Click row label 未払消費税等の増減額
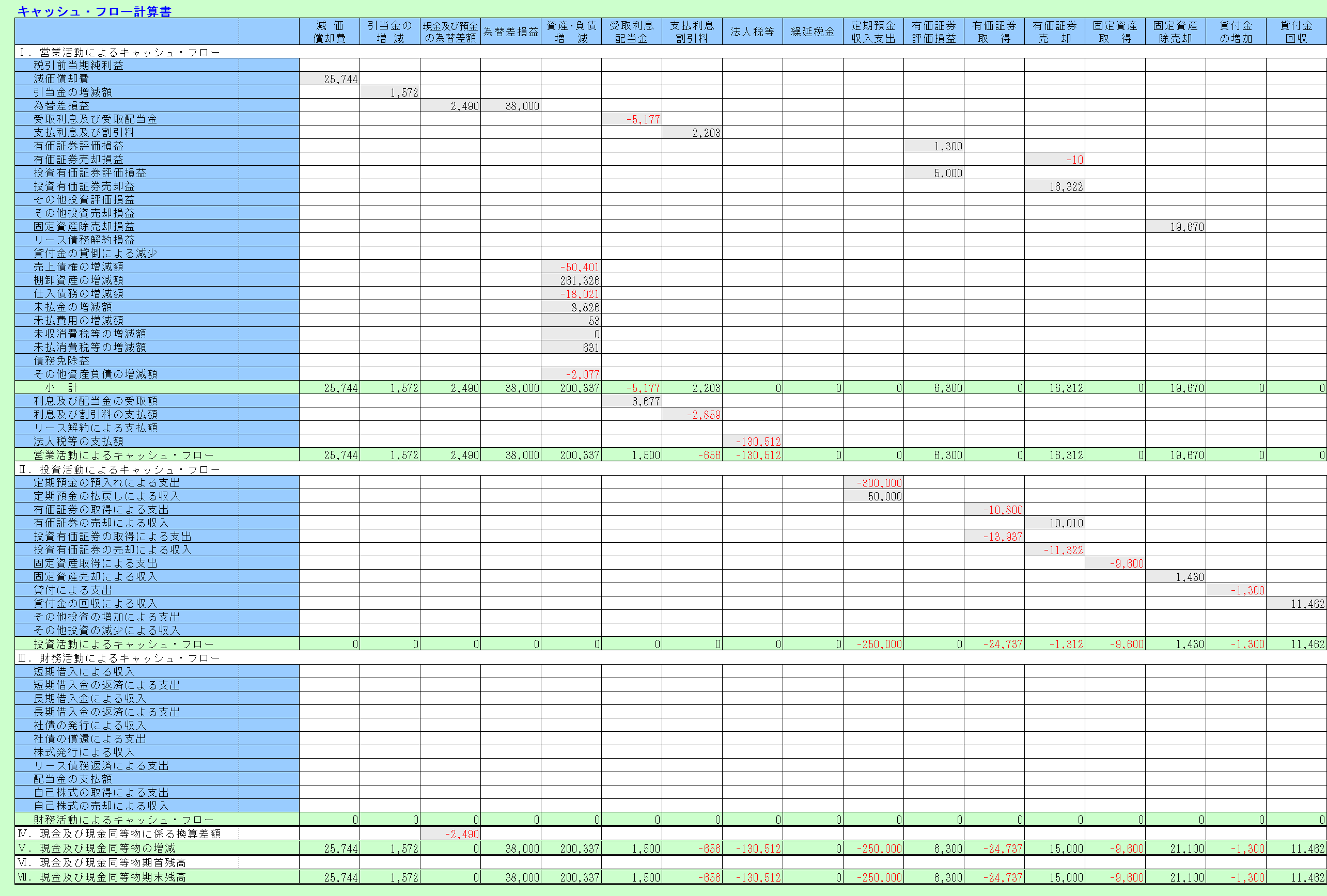The width and height of the screenshot is (1327, 896). point(90,347)
